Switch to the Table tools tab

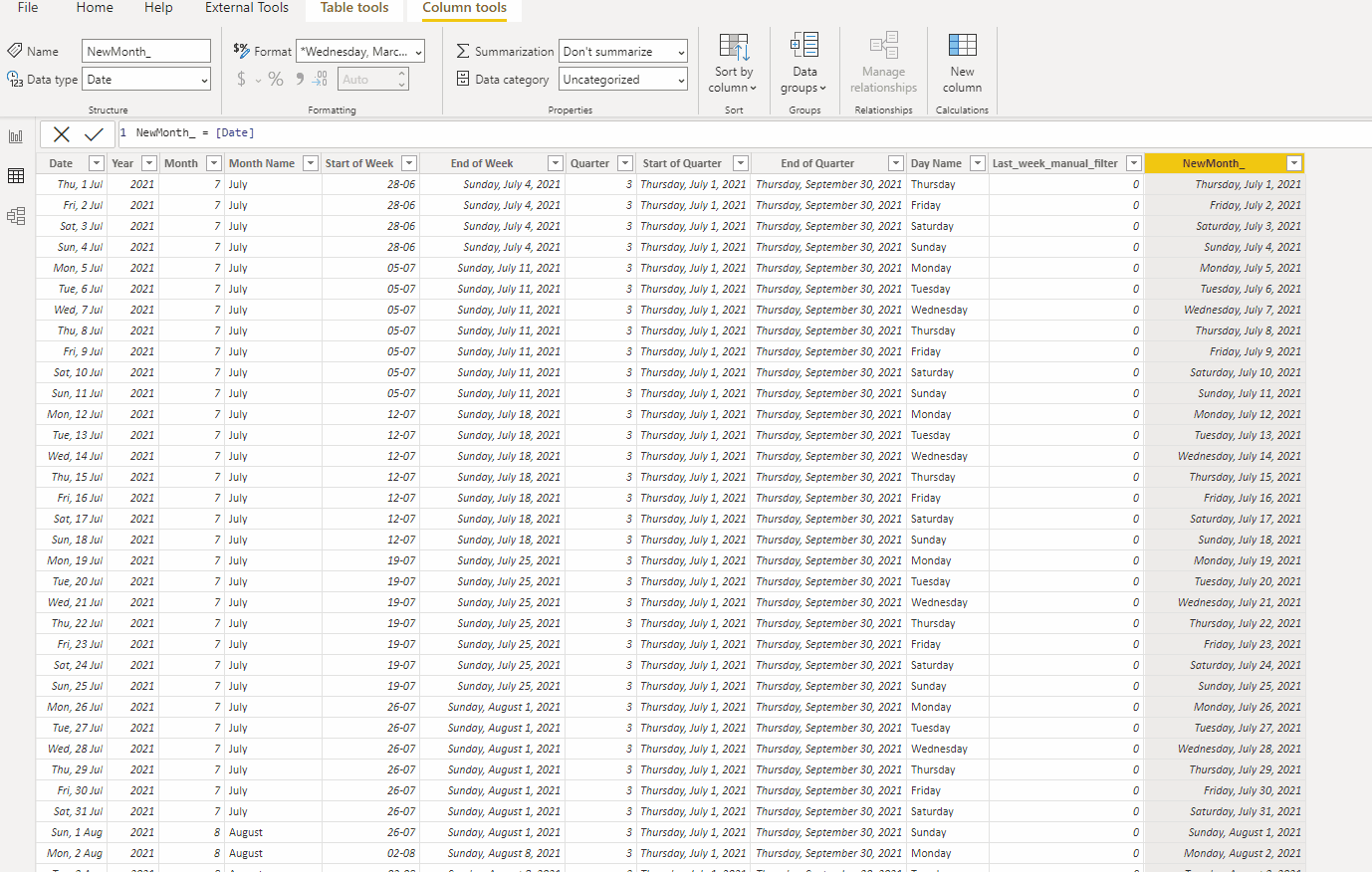click(354, 8)
